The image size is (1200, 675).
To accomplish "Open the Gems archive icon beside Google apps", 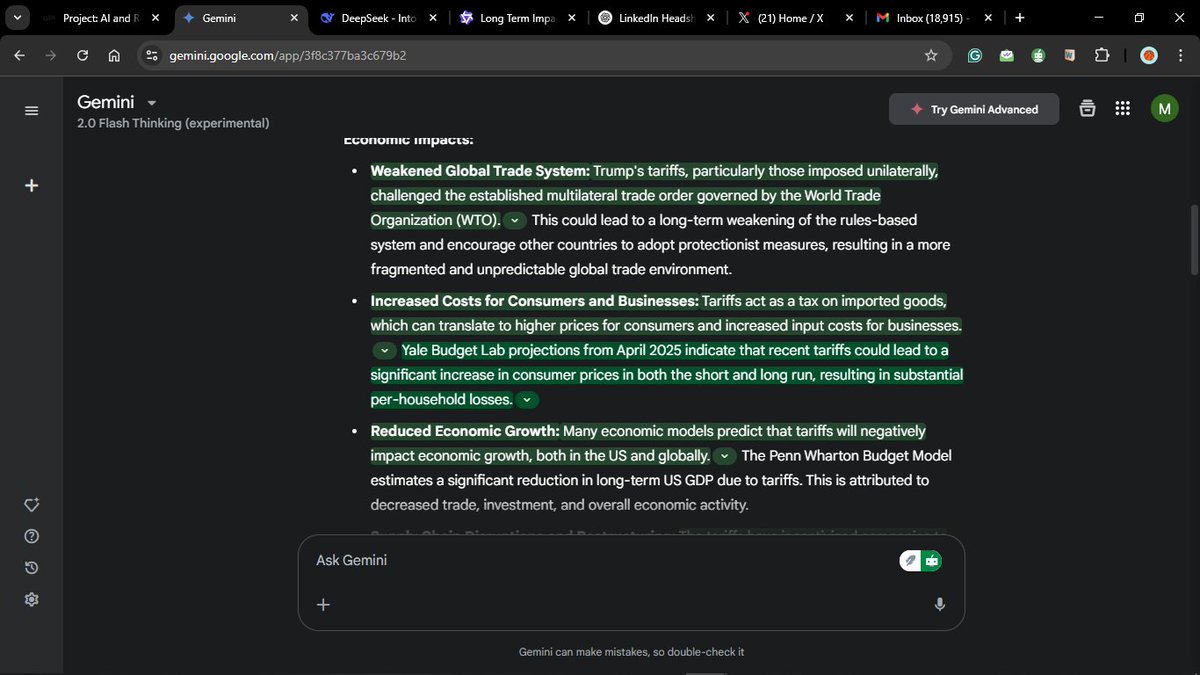I will 1087,109.
